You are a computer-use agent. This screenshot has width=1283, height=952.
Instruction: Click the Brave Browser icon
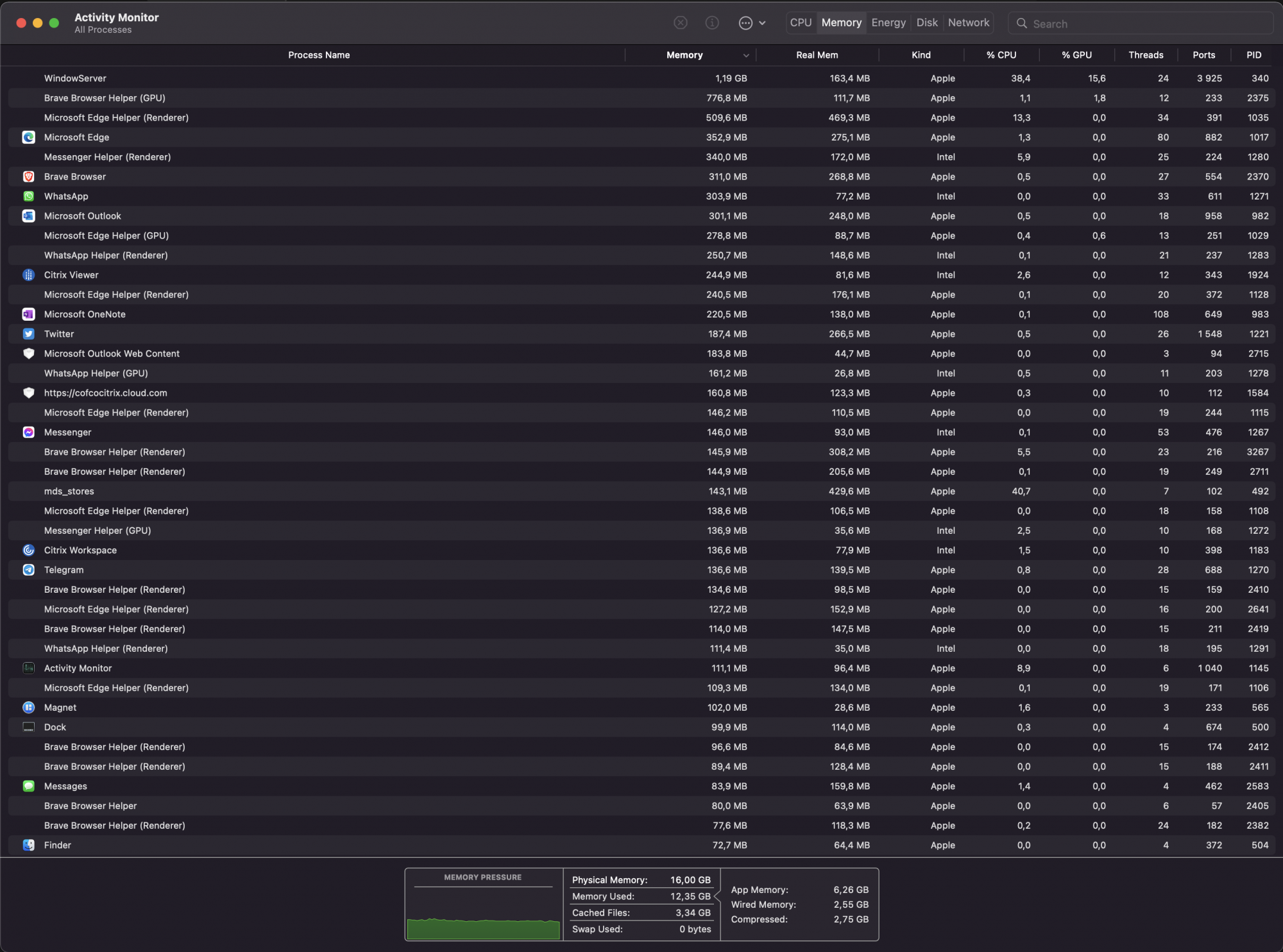(28, 176)
